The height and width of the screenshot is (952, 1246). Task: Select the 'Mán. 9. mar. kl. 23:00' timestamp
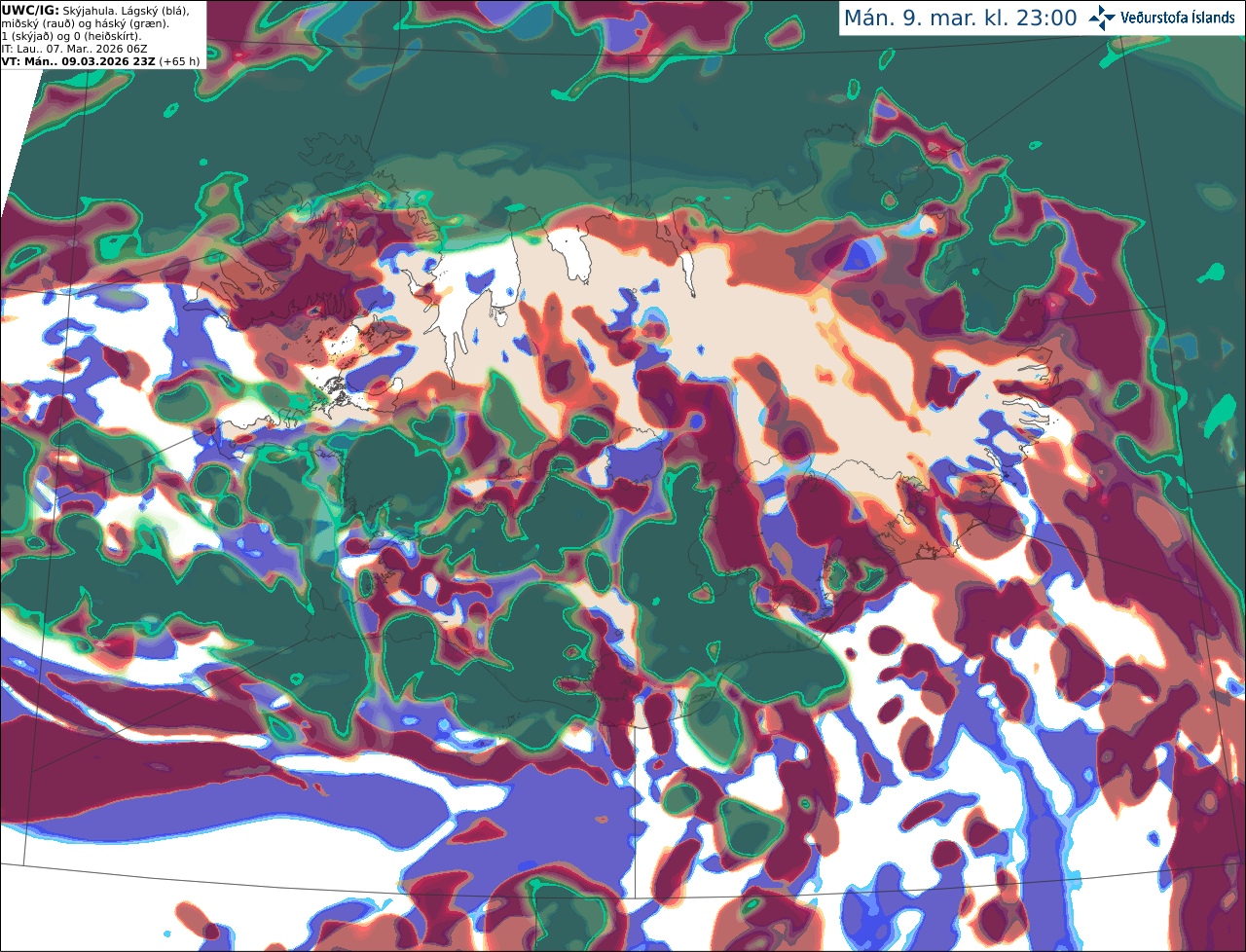pos(960,18)
